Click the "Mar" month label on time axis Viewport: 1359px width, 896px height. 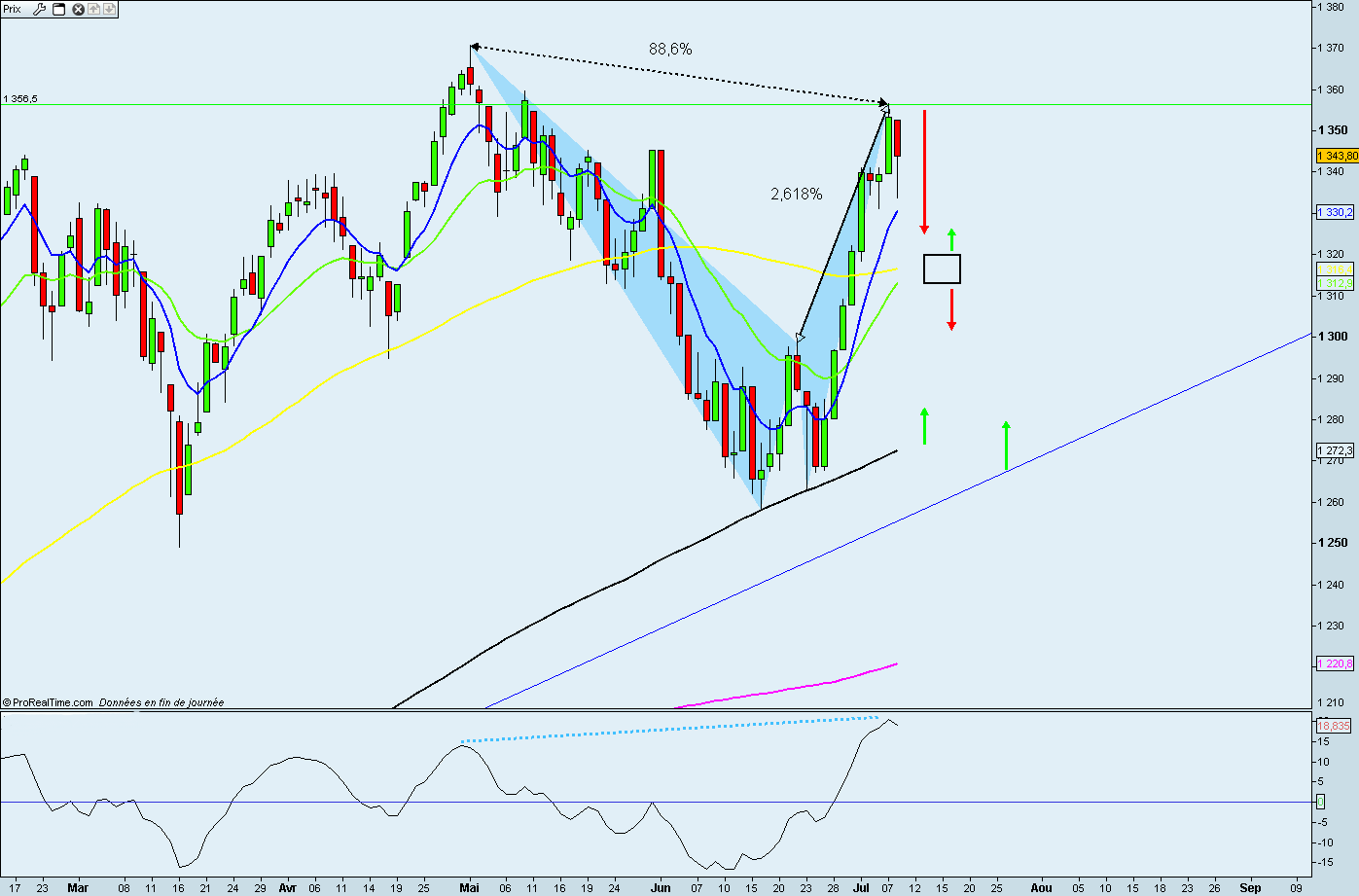click(78, 887)
